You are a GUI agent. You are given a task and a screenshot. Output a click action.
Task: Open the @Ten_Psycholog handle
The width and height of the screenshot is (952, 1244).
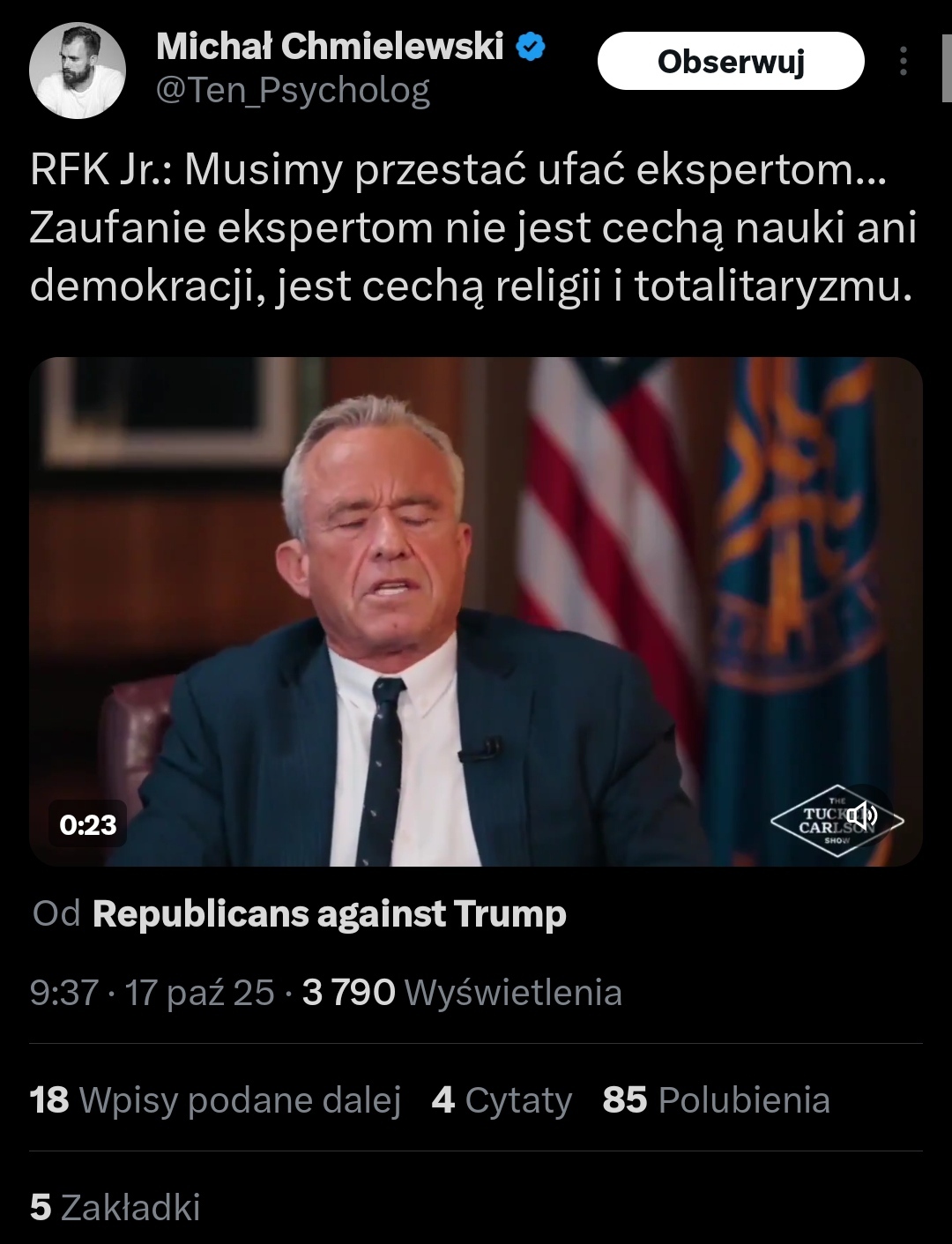click(293, 91)
